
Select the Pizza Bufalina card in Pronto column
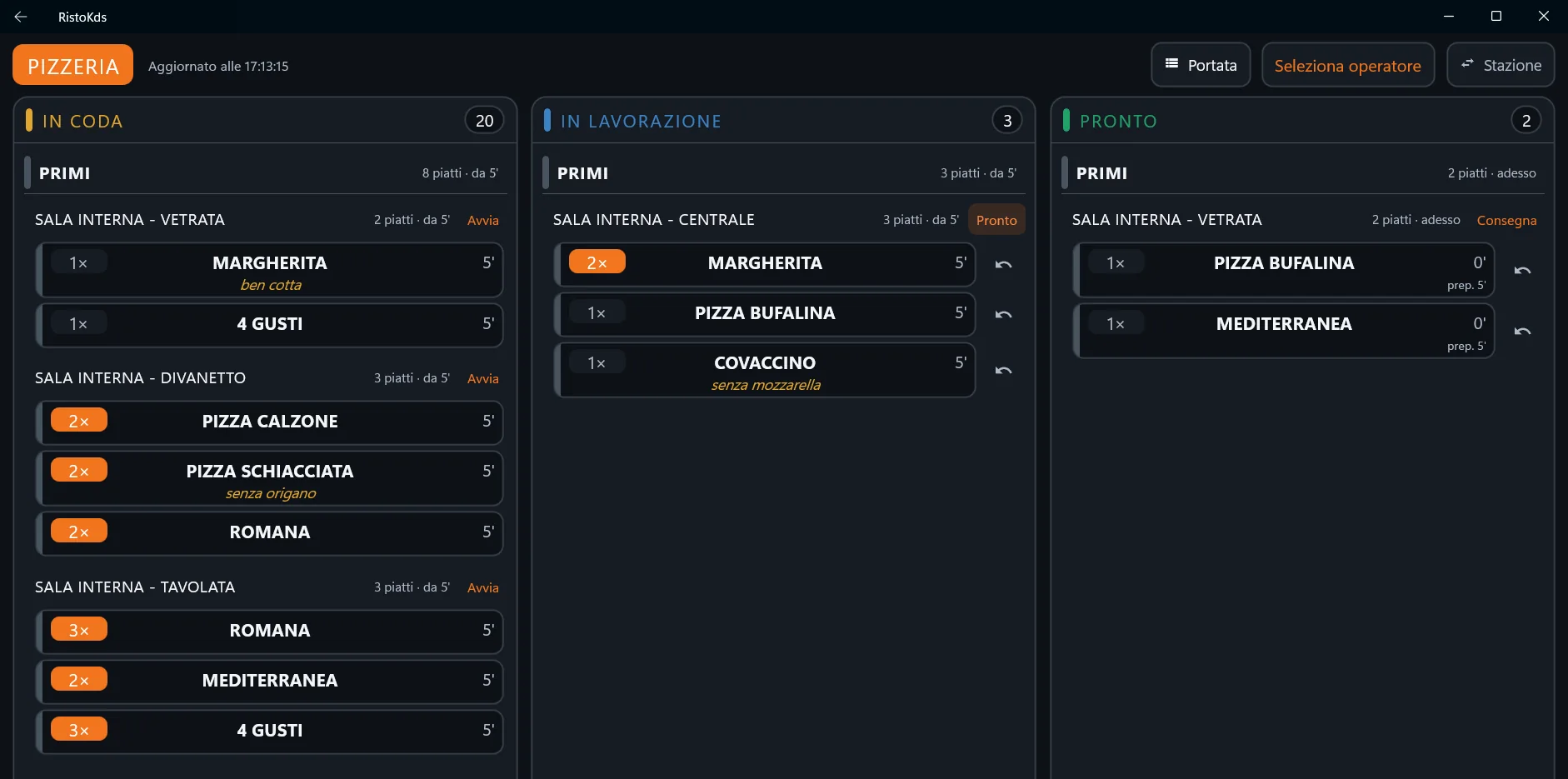pos(1284,270)
